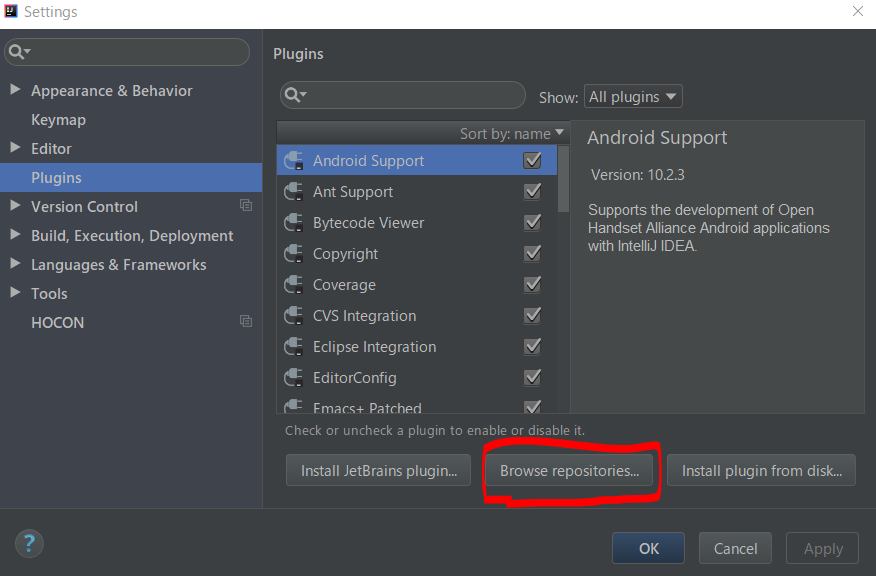Screen dimensions: 876x576
Task: Focus the settings search field
Action: [x=127, y=52]
